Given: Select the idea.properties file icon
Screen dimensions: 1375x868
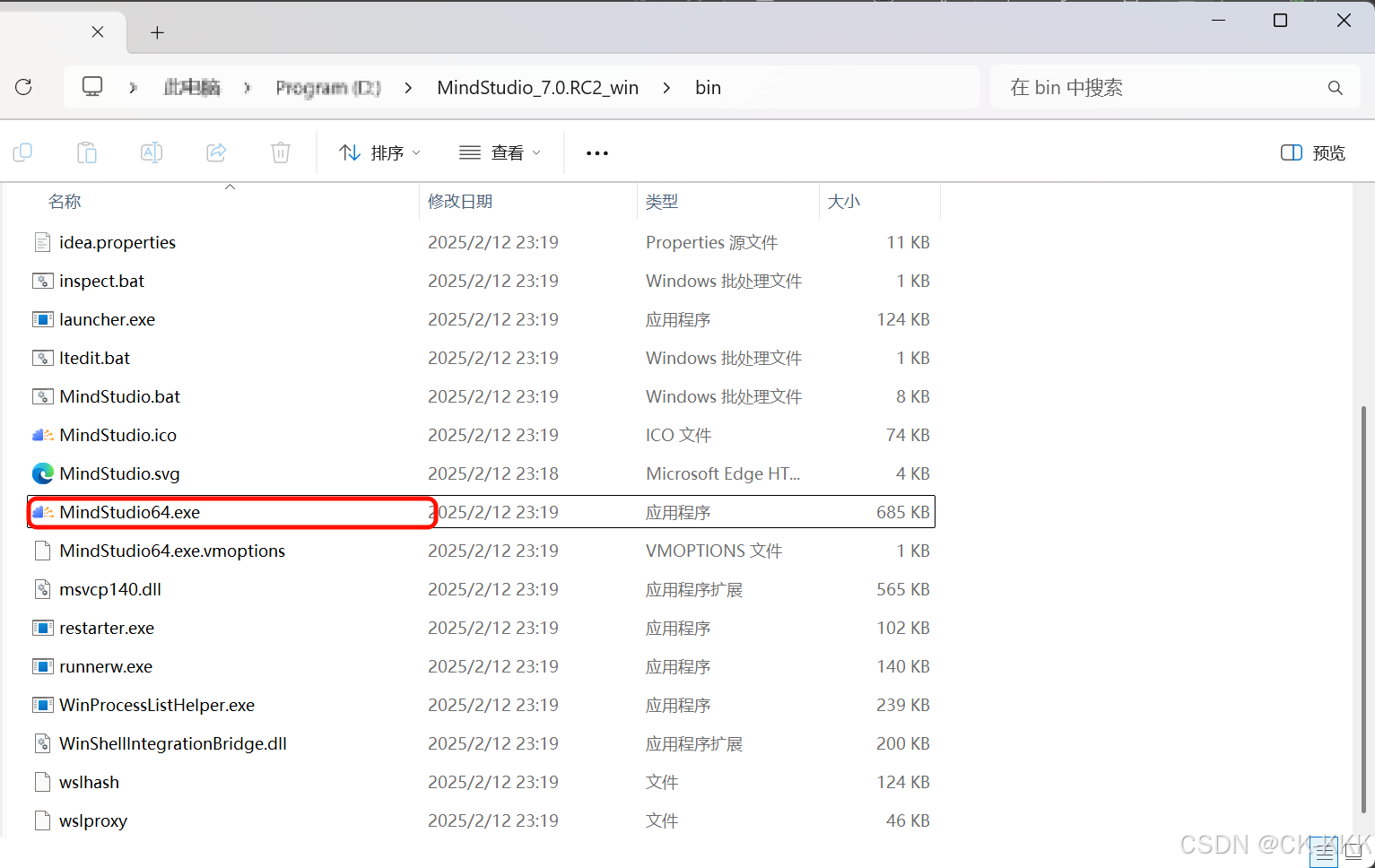Looking at the screenshot, I should pyautogui.click(x=42, y=242).
